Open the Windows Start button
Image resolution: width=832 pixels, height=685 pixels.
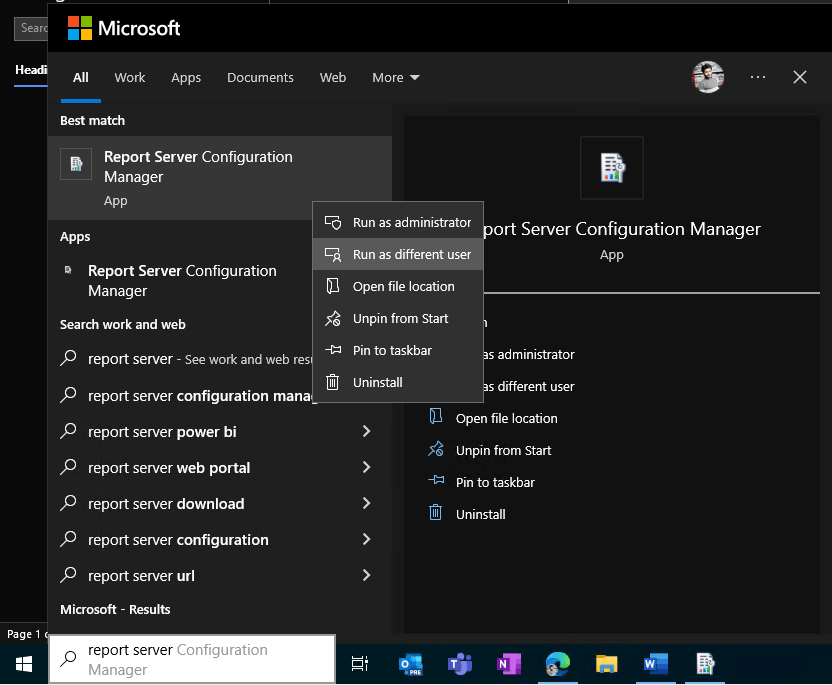pos(24,664)
